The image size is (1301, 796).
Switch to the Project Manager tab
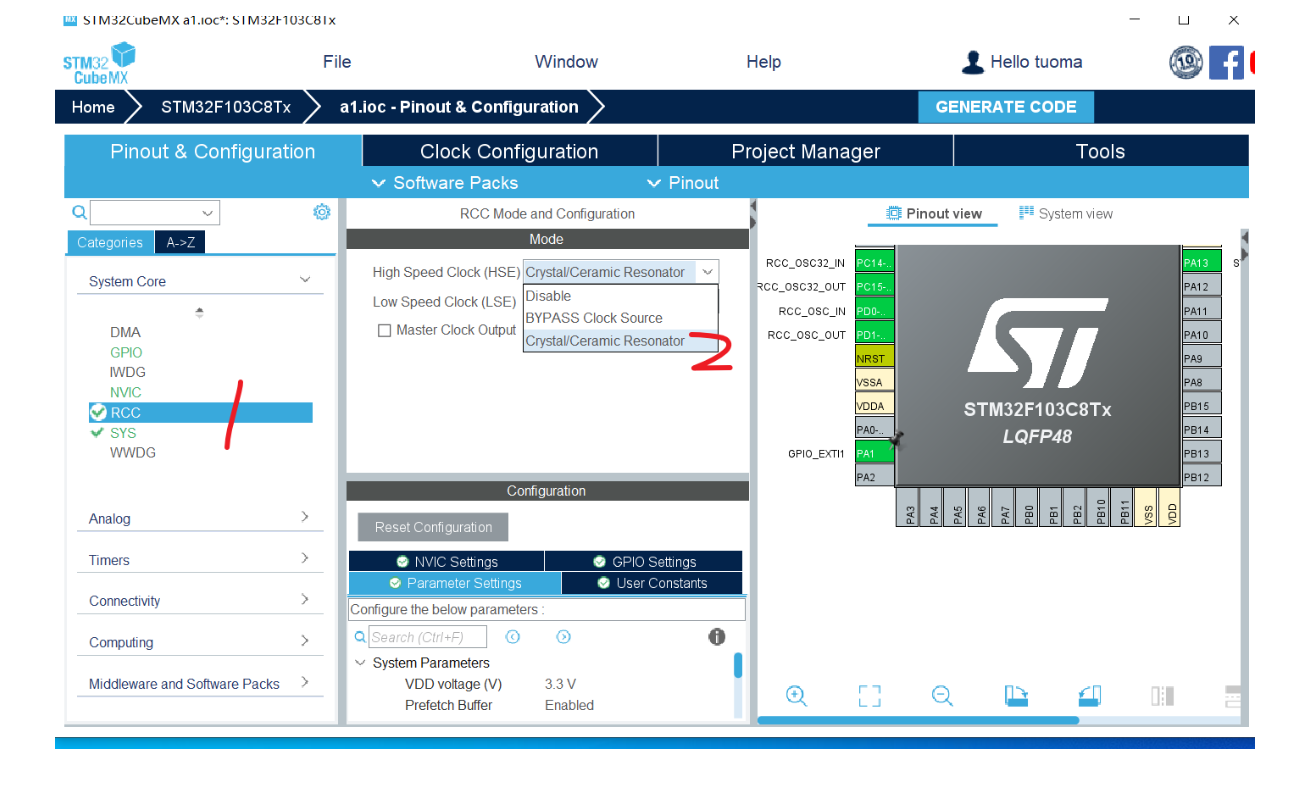(x=805, y=151)
